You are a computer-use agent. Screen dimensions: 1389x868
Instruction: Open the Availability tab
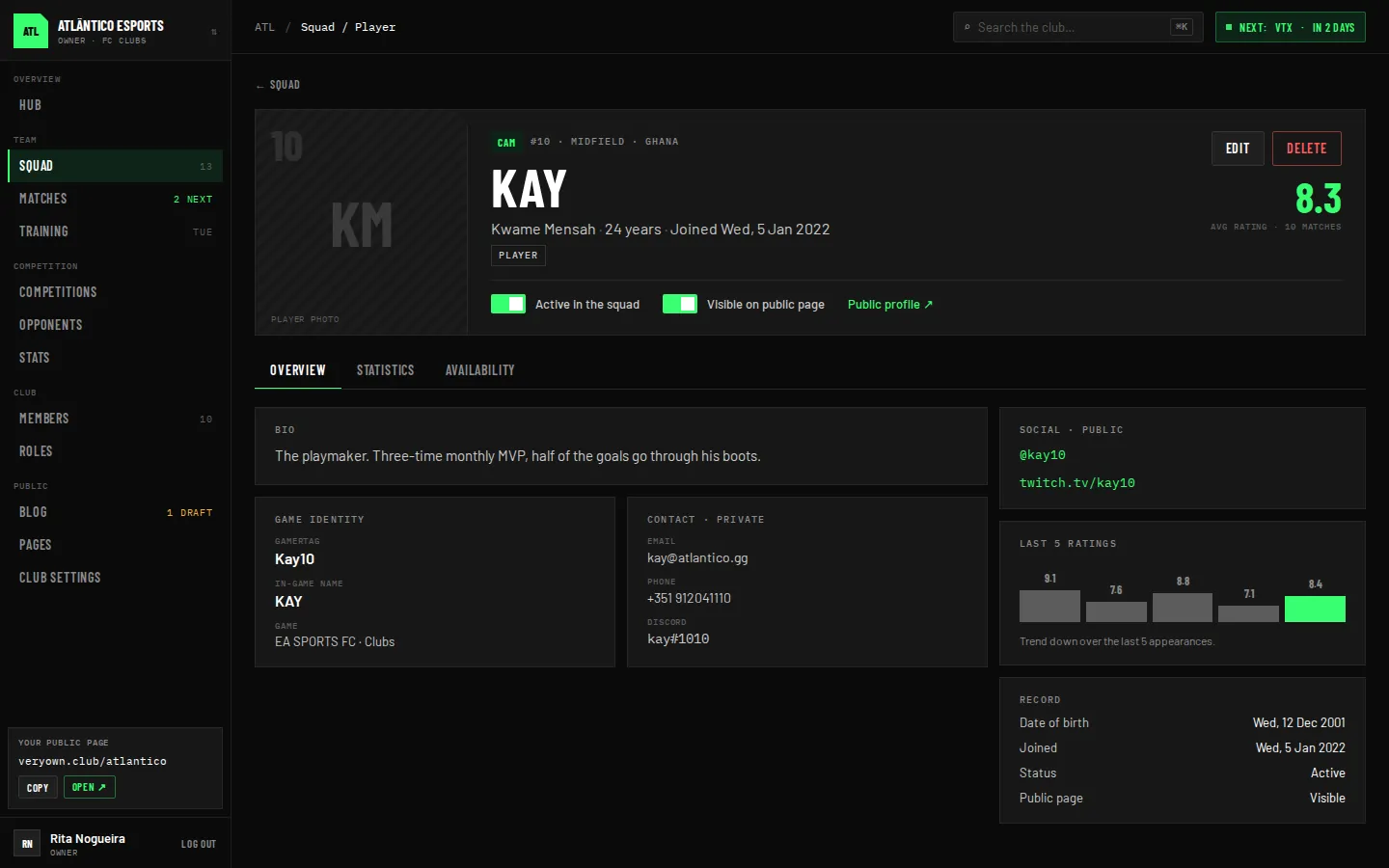click(480, 370)
